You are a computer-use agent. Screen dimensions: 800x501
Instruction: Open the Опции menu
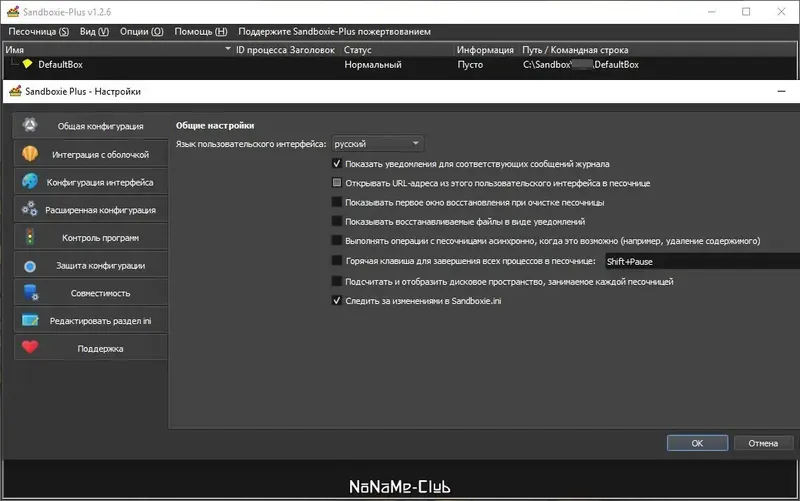pos(141,32)
